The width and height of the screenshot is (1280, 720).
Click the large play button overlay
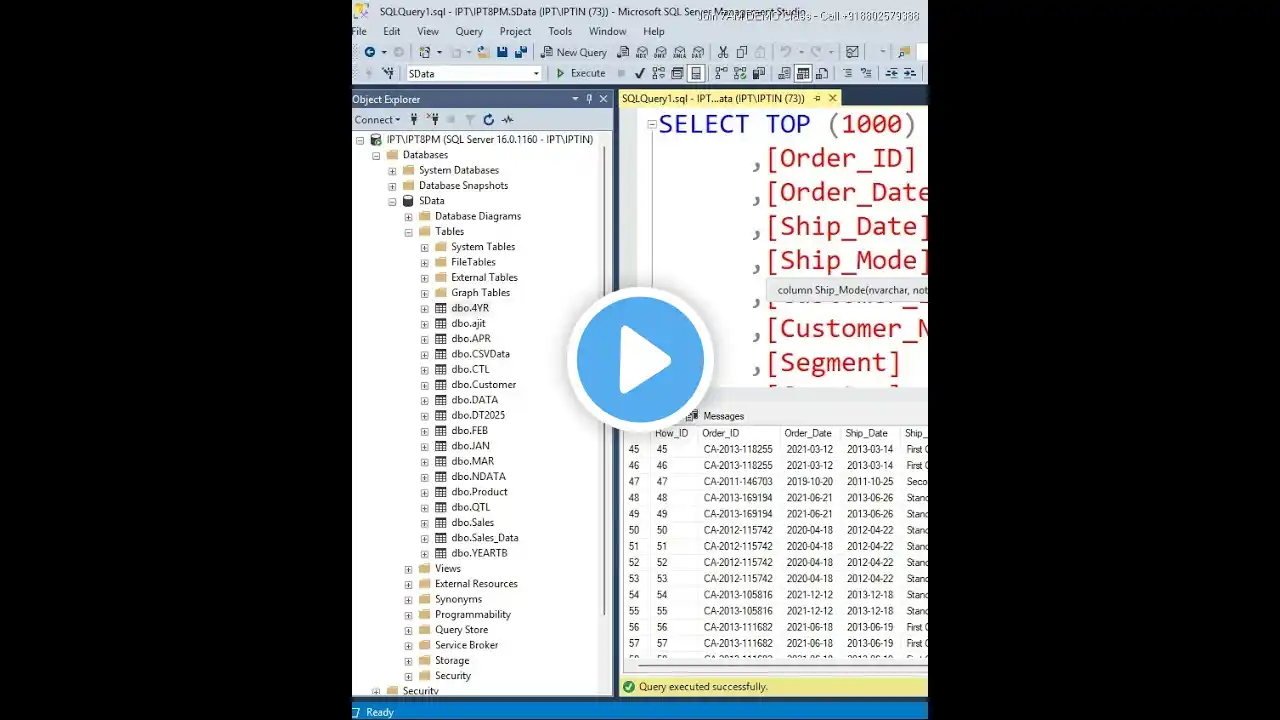(640, 359)
